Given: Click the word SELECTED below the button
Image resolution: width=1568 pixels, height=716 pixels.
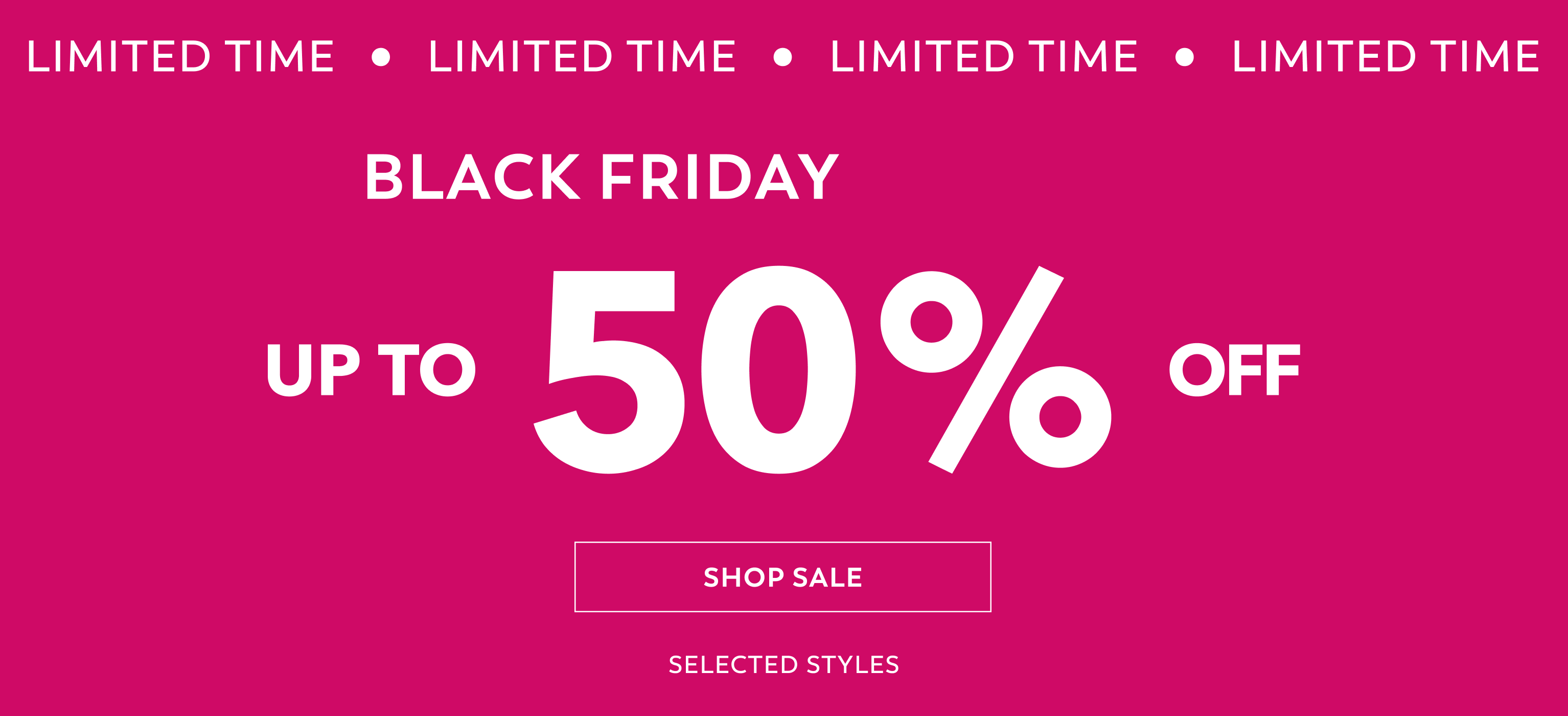Looking at the screenshot, I should click(733, 664).
